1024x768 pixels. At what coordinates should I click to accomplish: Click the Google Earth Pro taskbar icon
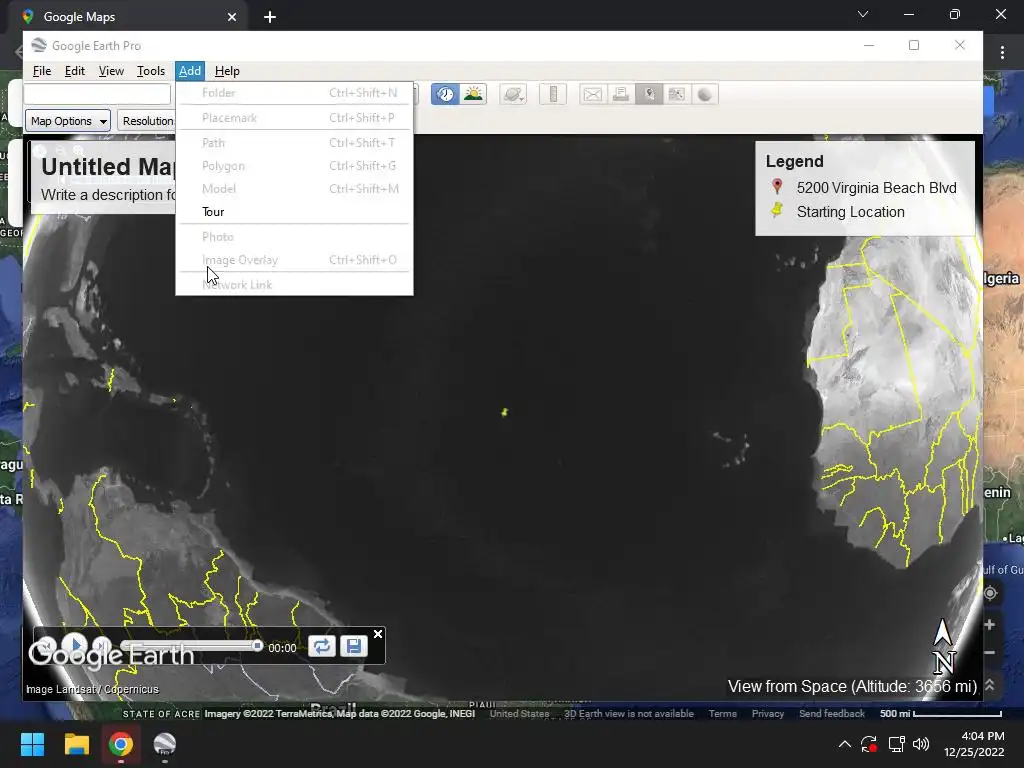tap(165, 744)
